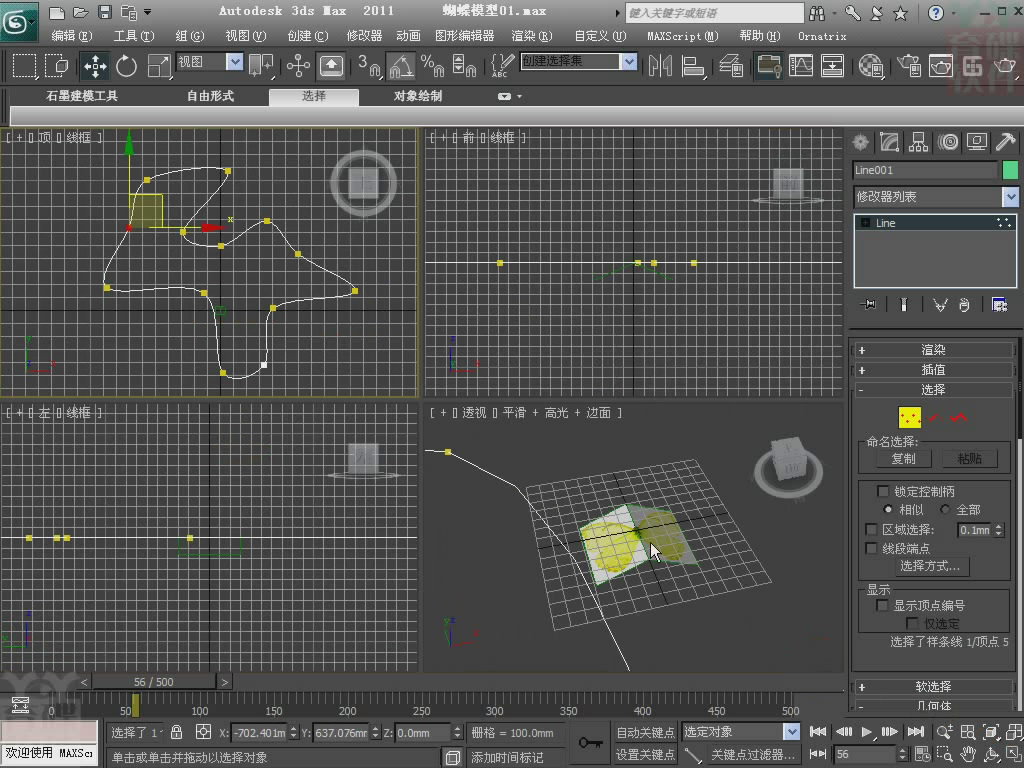Click the Line001 object name field
This screenshot has width=1024, height=768.
pos(925,170)
